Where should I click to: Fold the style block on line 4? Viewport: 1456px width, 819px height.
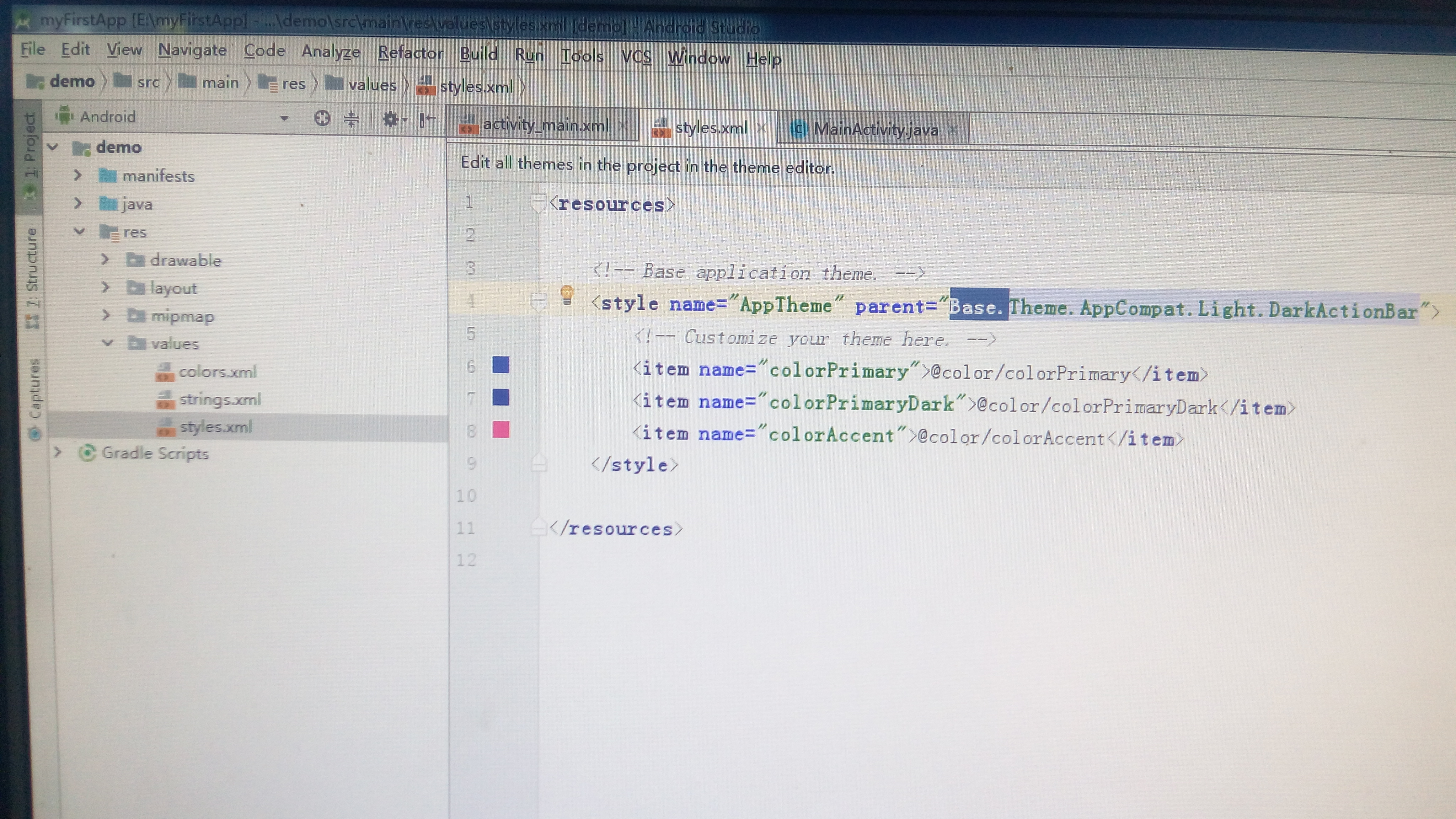tap(538, 302)
